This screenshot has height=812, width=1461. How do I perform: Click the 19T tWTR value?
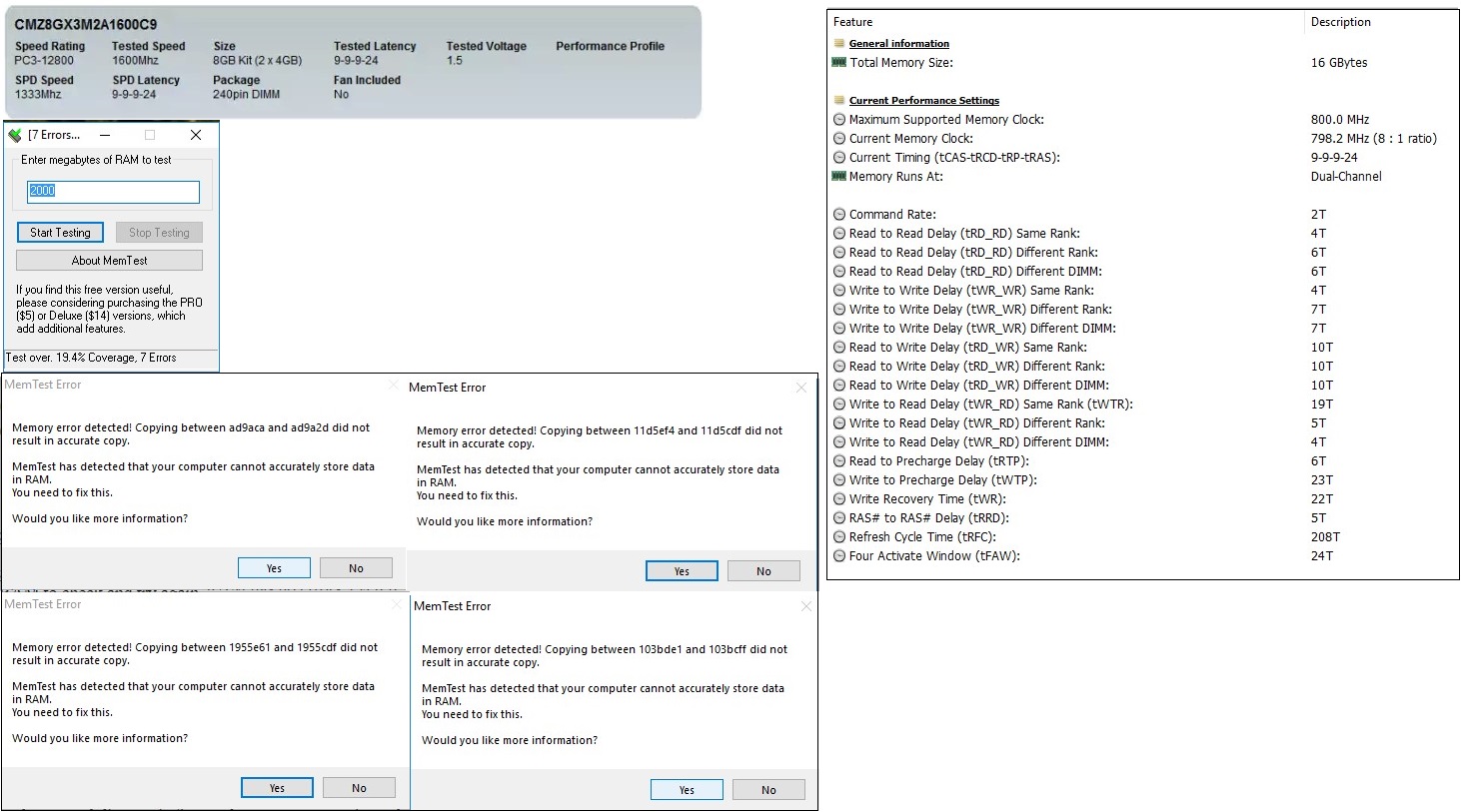pyautogui.click(x=1321, y=404)
